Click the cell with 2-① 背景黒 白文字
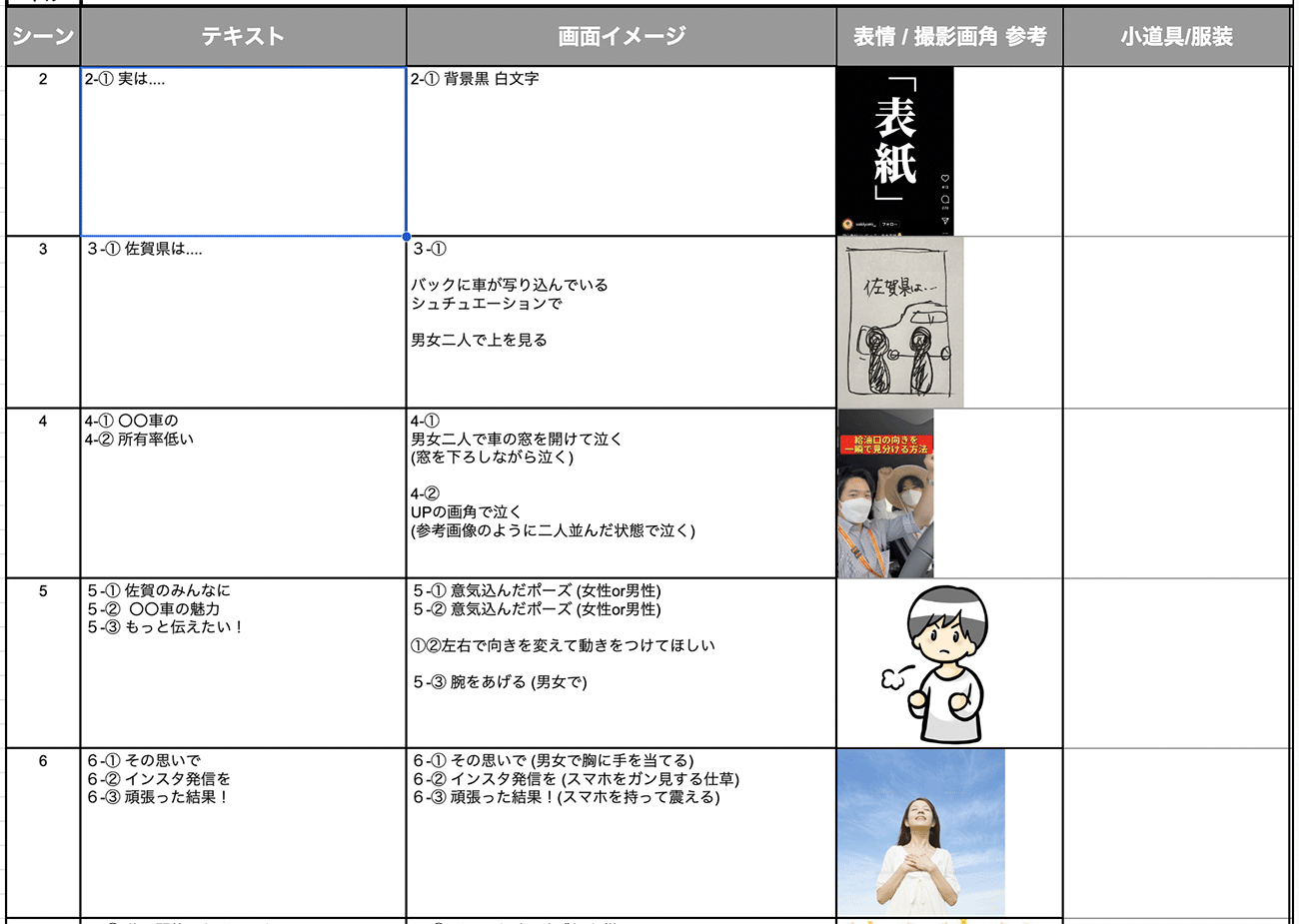The image size is (1299, 924). point(621,151)
